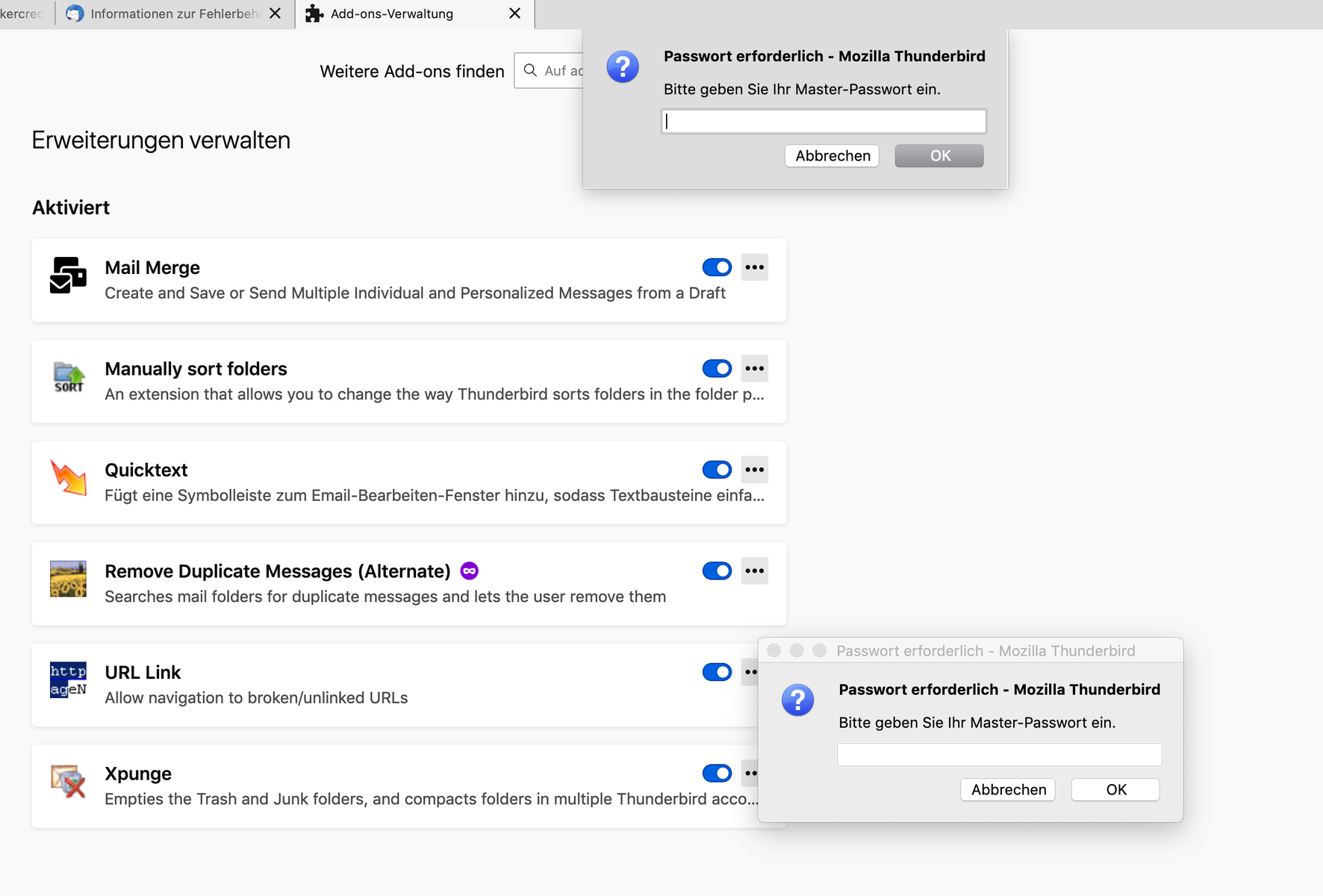This screenshot has width=1323, height=896.
Task: Click the Thunderbird icon on Informationen tab
Action: (75, 13)
